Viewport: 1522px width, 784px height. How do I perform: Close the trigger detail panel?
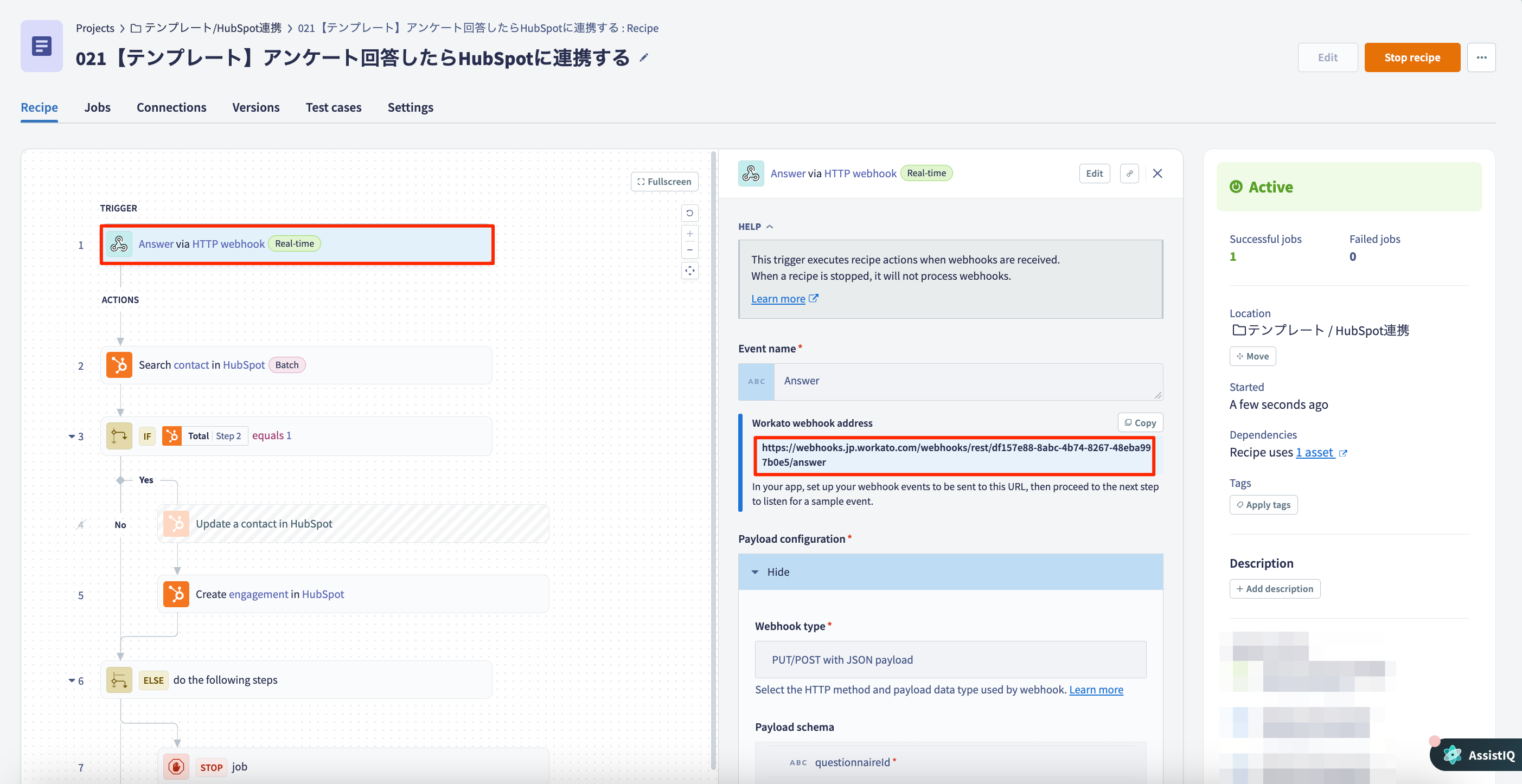pos(1158,173)
